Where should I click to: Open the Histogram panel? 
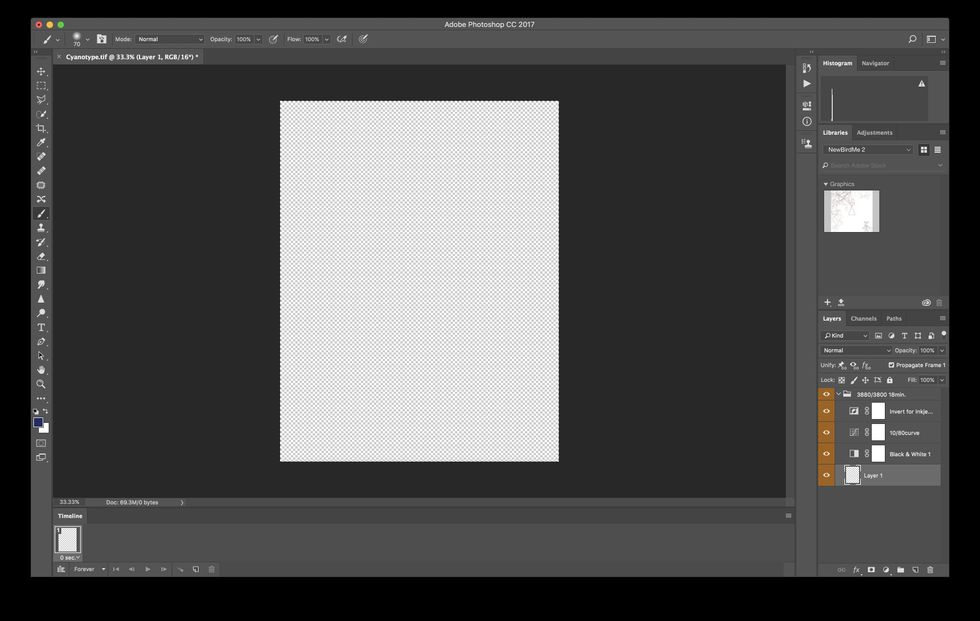tap(837, 63)
